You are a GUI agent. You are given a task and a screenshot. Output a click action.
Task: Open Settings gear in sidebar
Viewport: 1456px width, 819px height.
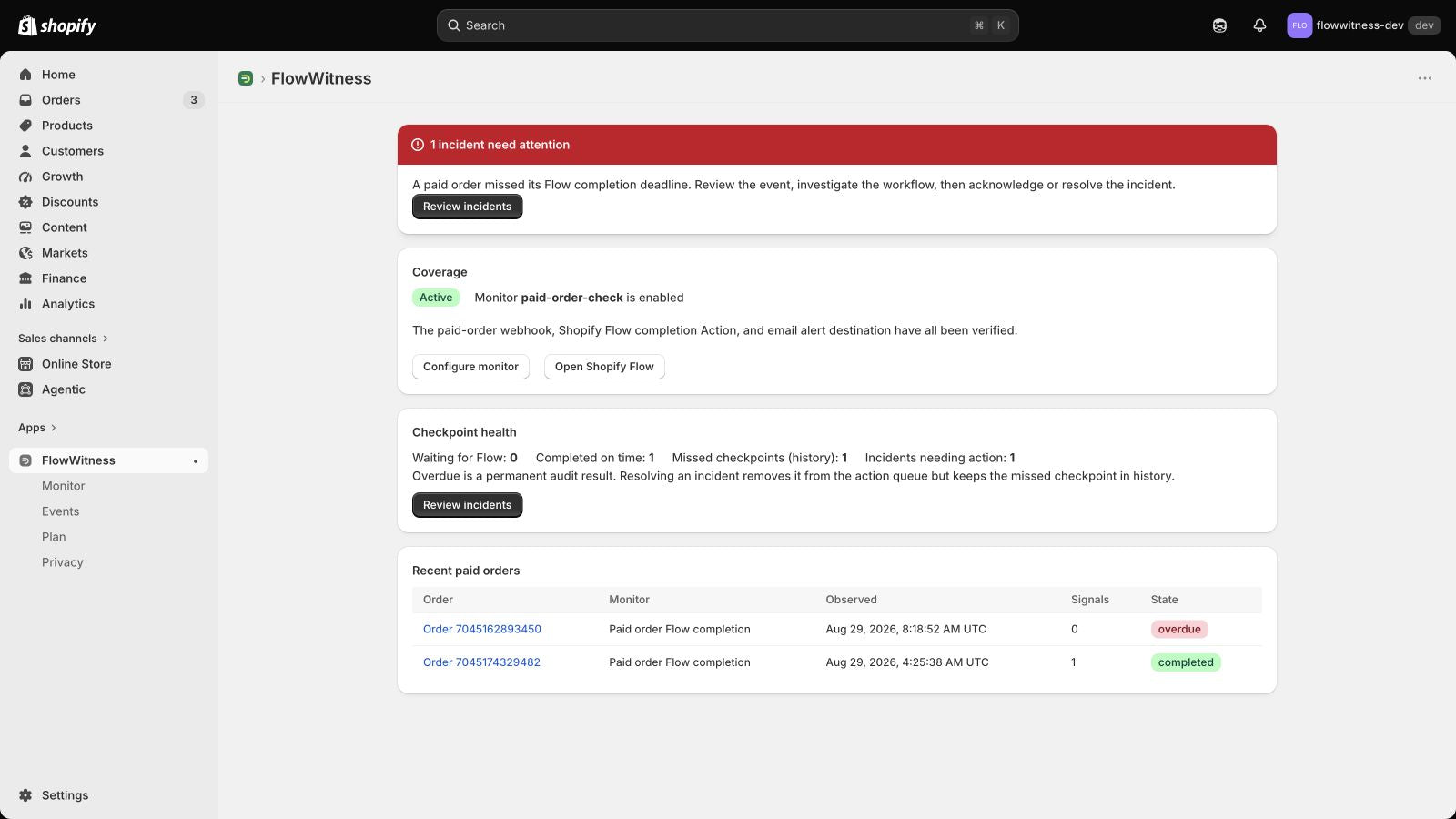tap(25, 795)
